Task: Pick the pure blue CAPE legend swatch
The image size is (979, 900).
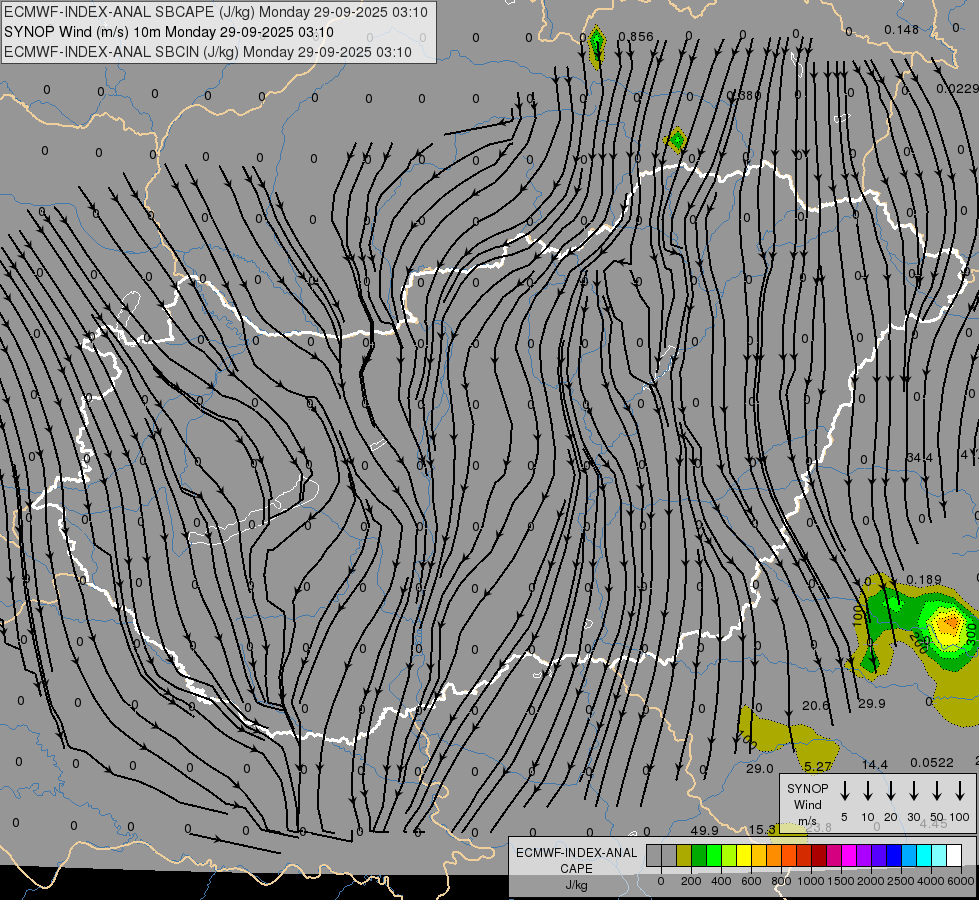Action: coord(893,855)
